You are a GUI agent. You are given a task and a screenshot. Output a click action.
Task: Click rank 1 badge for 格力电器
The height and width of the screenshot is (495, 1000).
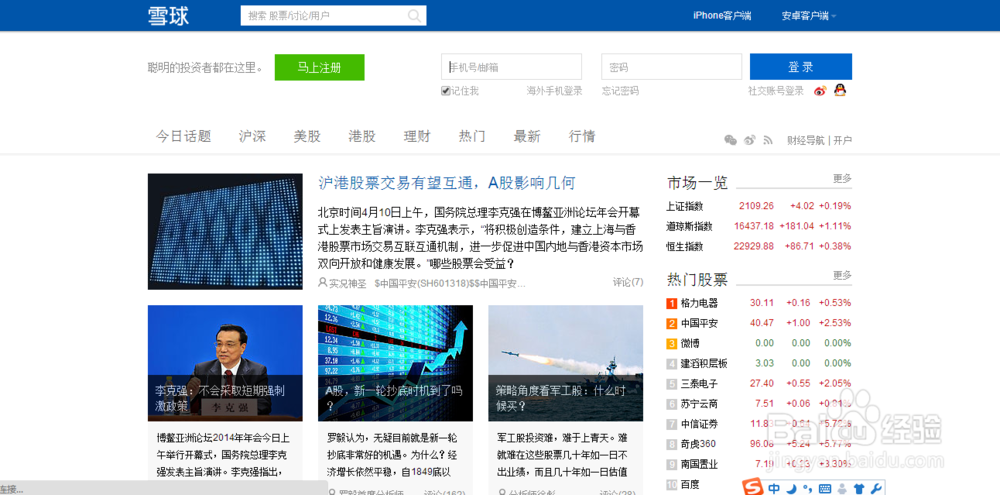672,303
